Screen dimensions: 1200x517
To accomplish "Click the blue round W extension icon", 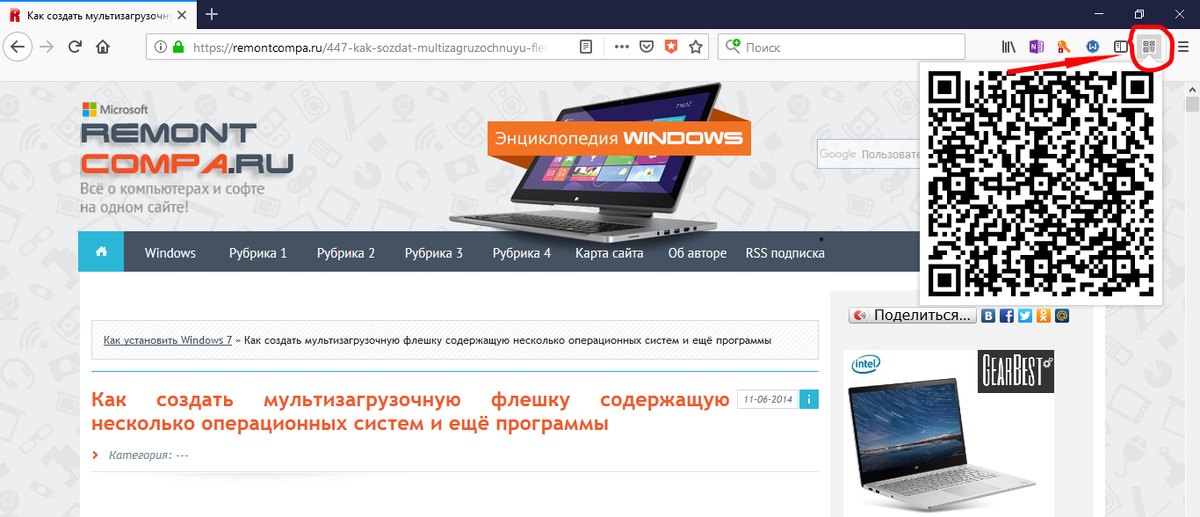I will (1094, 47).
